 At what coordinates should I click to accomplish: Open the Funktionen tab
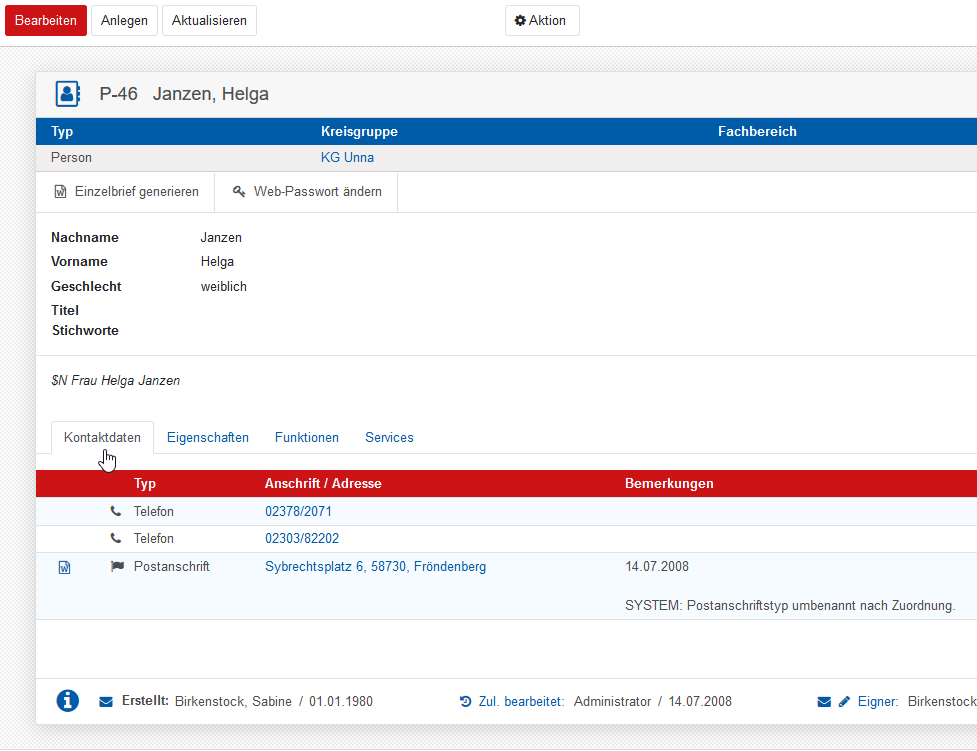[x=307, y=438]
